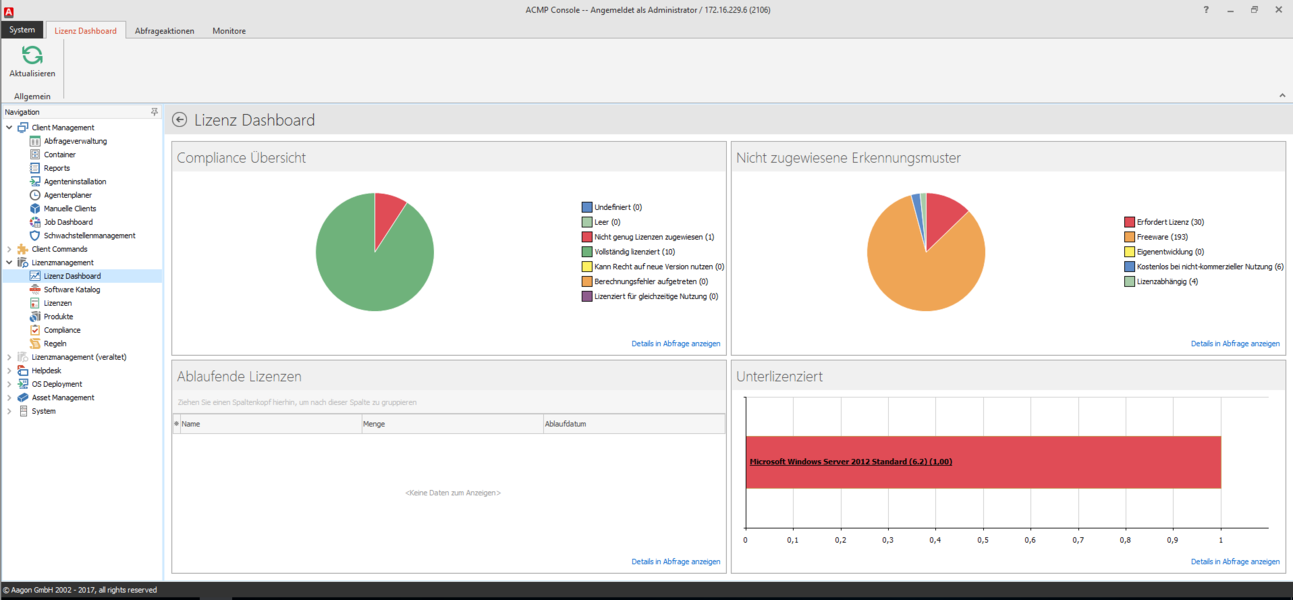Switch to the Abfrageaktionen tab
Viewport: 1293px width, 600px height.
click(x=164, y=31)
